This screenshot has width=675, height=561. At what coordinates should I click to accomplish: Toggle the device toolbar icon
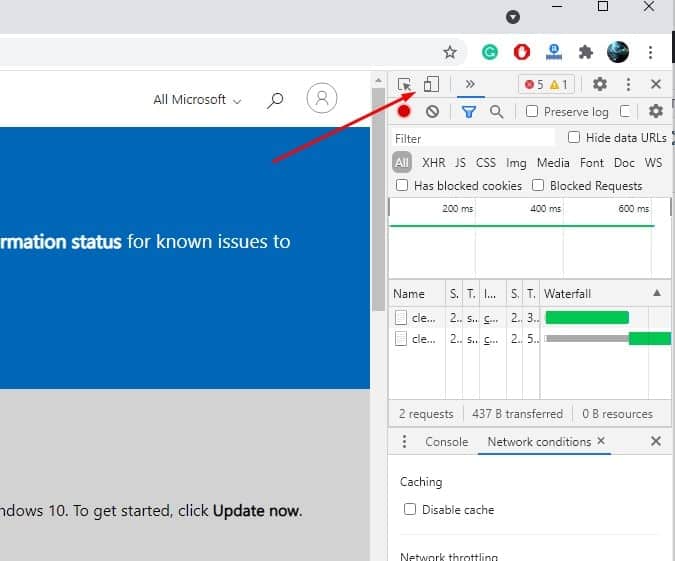click(431, 84)
